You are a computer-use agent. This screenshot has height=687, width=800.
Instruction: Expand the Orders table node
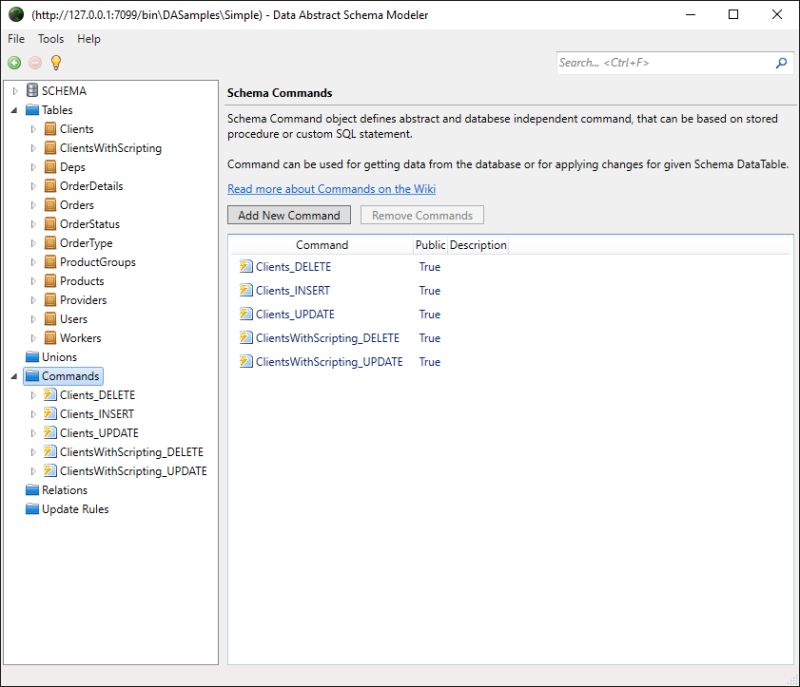(33, 205)
